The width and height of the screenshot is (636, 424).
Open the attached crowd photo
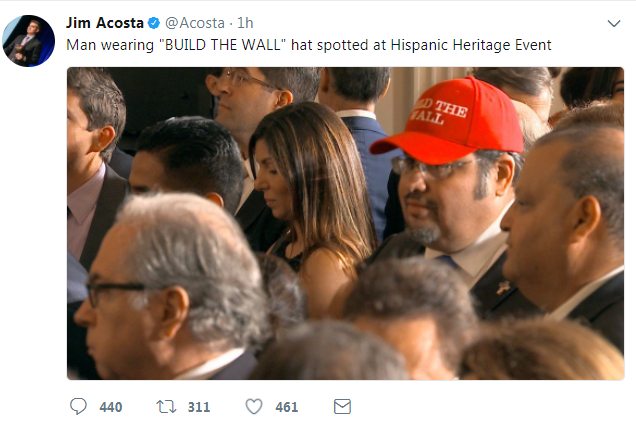tap(345, 223)
